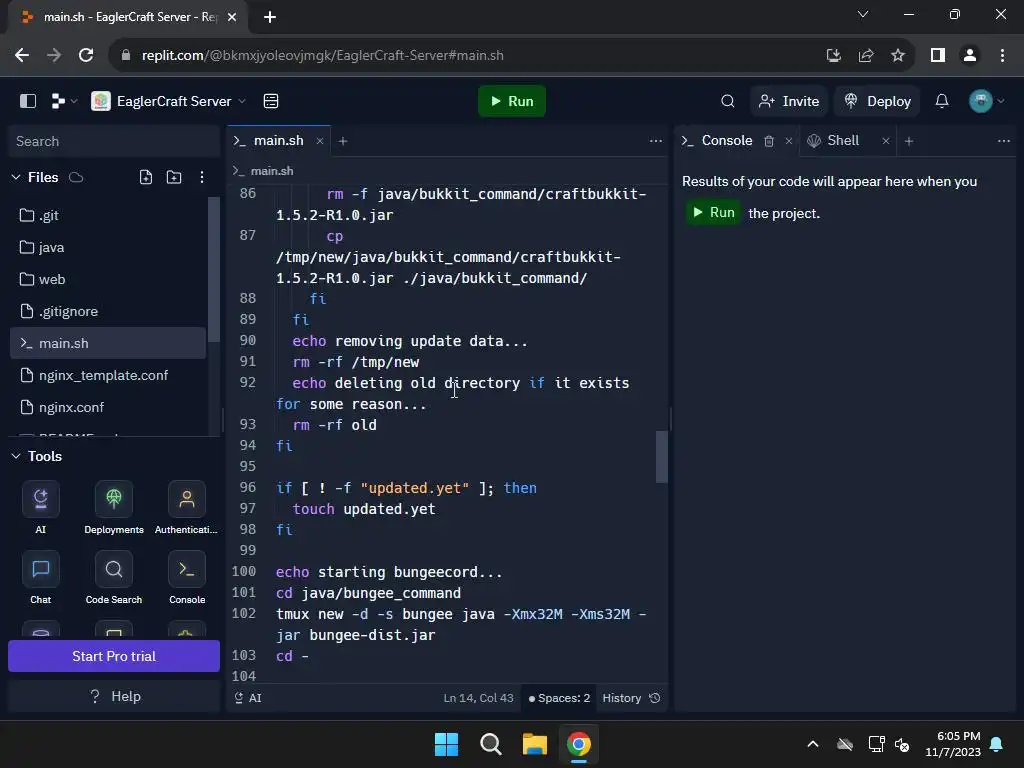Screen dimensions: 1024x768
Task: Open the Console tool in Tools
Action: (187, 577)
